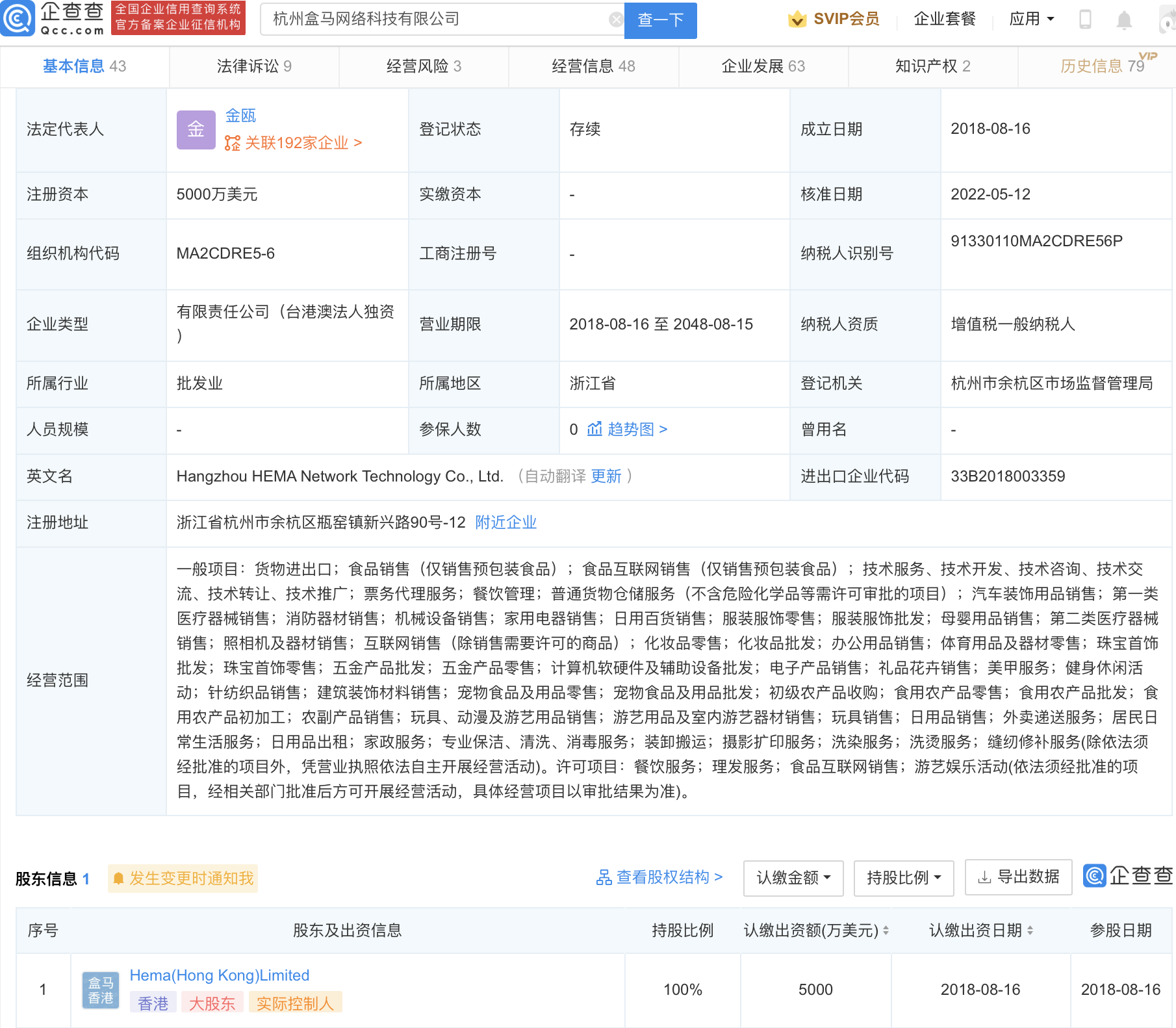
Task: Click the related companies network icon
Action: (232, 143)
